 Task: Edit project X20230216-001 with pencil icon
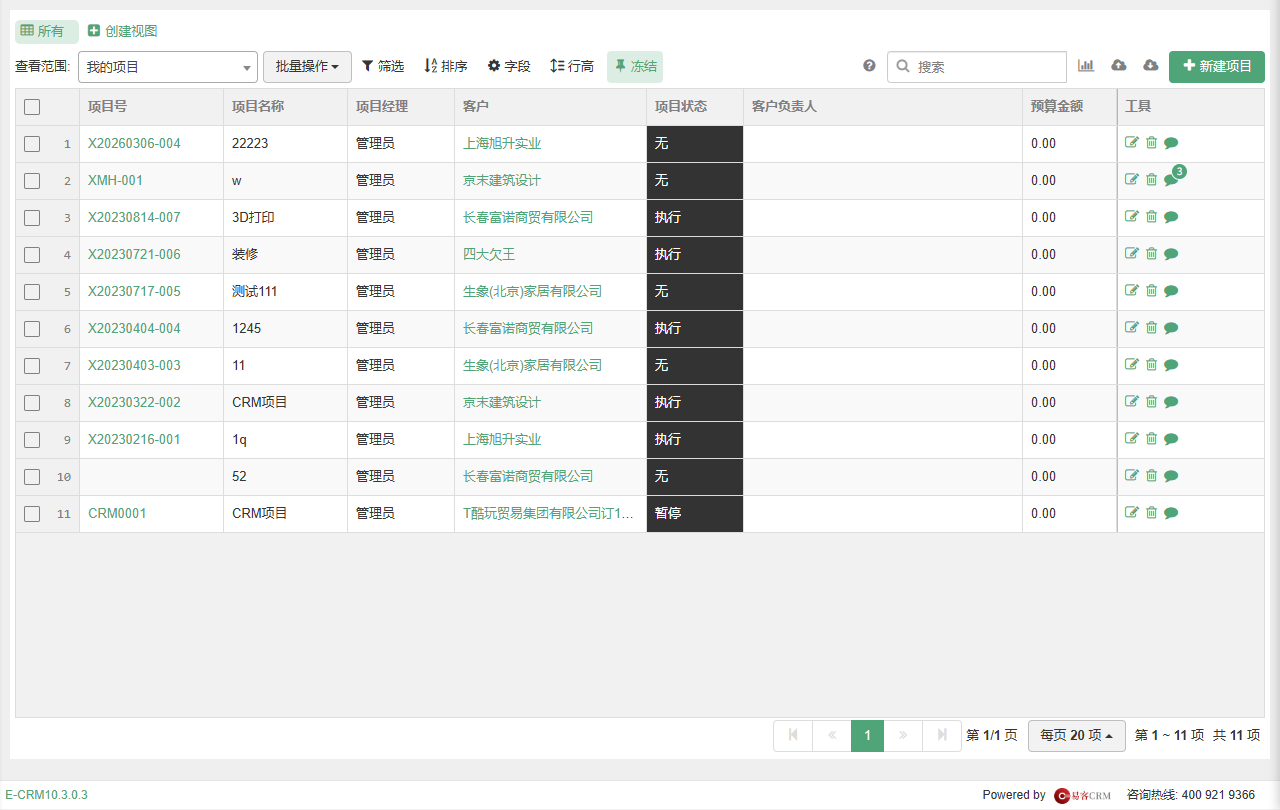1132,439
